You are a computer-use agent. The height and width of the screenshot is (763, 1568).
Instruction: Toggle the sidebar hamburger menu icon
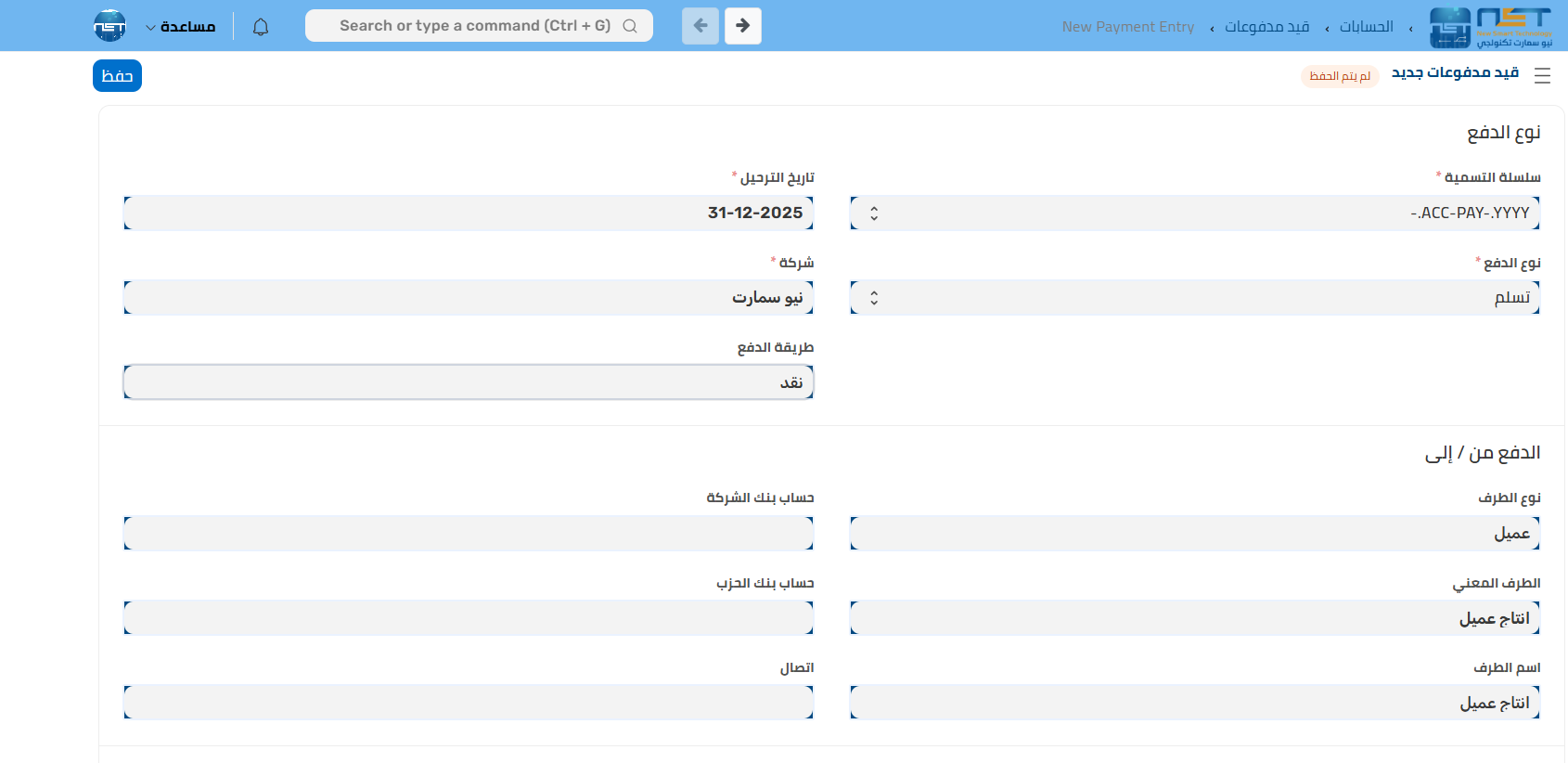click(1542, 76)
